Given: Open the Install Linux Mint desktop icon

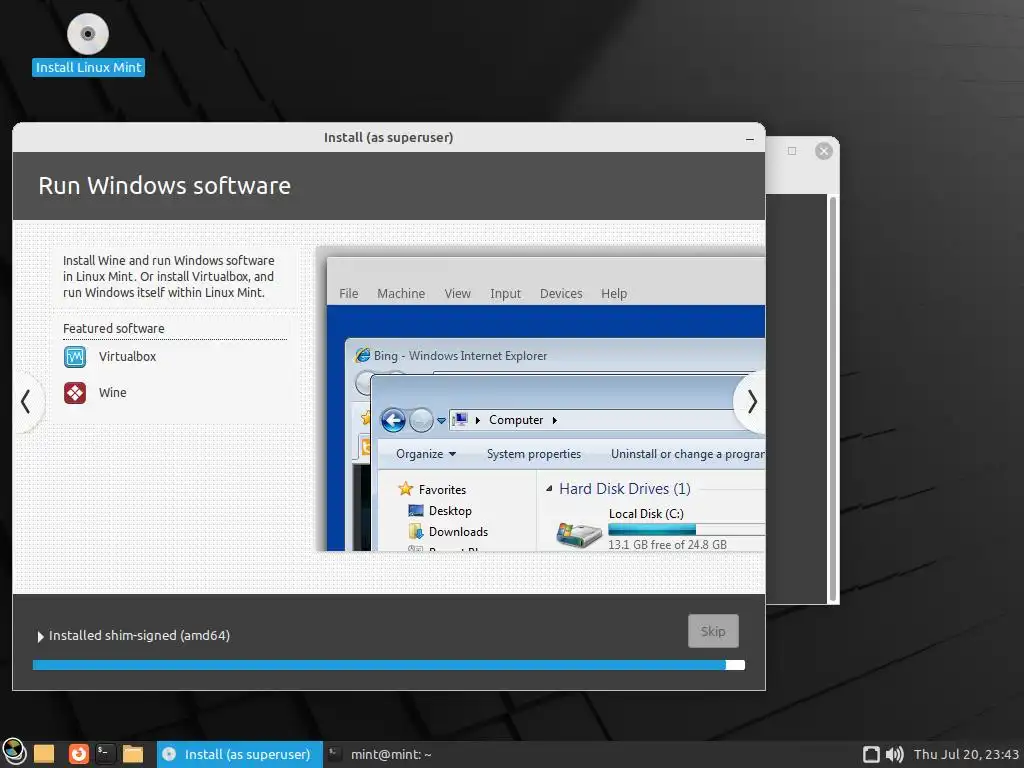Looking at the screenshot, I should pyautogui.click(x=88, y=44).
